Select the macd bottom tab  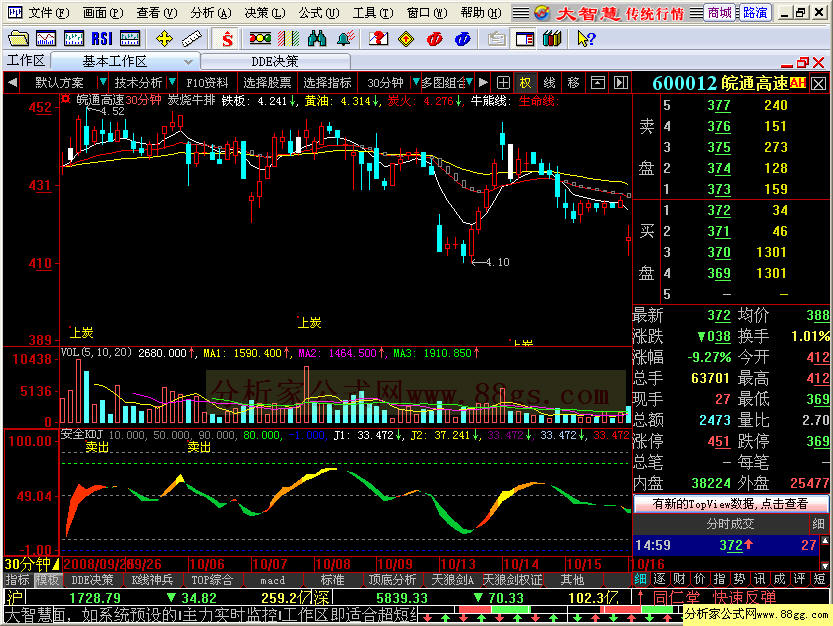click(x=273, y=580)
